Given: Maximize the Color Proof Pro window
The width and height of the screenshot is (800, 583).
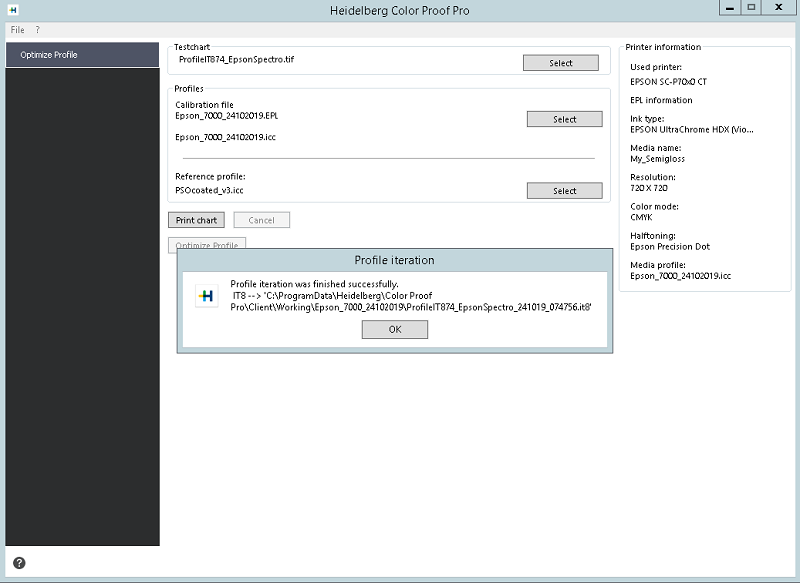Looking at the screenshot, I should (752, 8).
